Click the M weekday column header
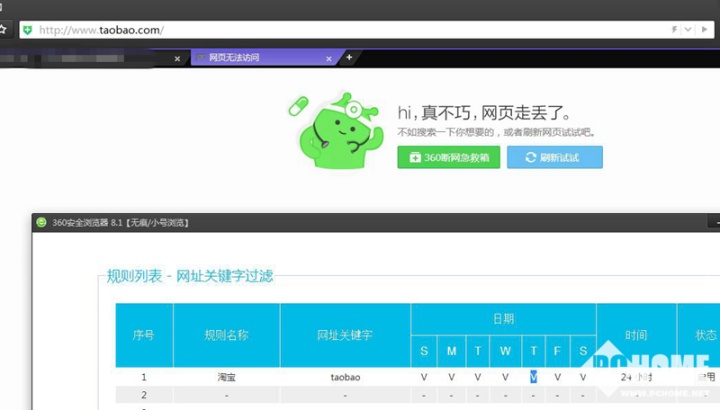Screen dimensions: 720x410 451,351
